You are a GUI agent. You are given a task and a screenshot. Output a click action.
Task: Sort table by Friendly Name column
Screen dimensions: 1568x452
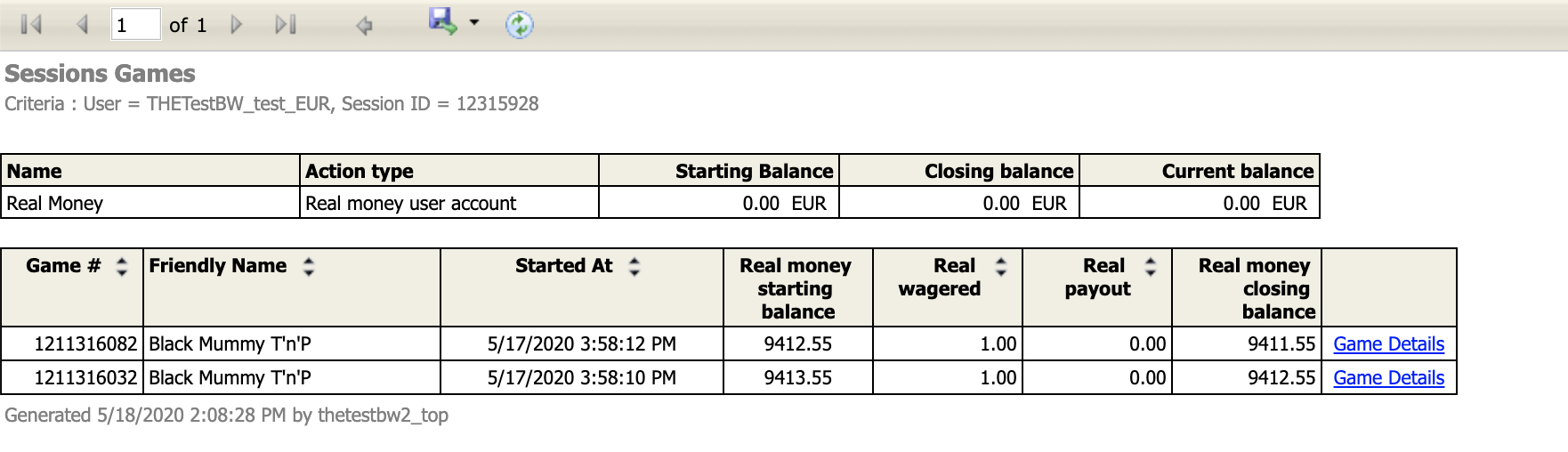click(309, 266)
